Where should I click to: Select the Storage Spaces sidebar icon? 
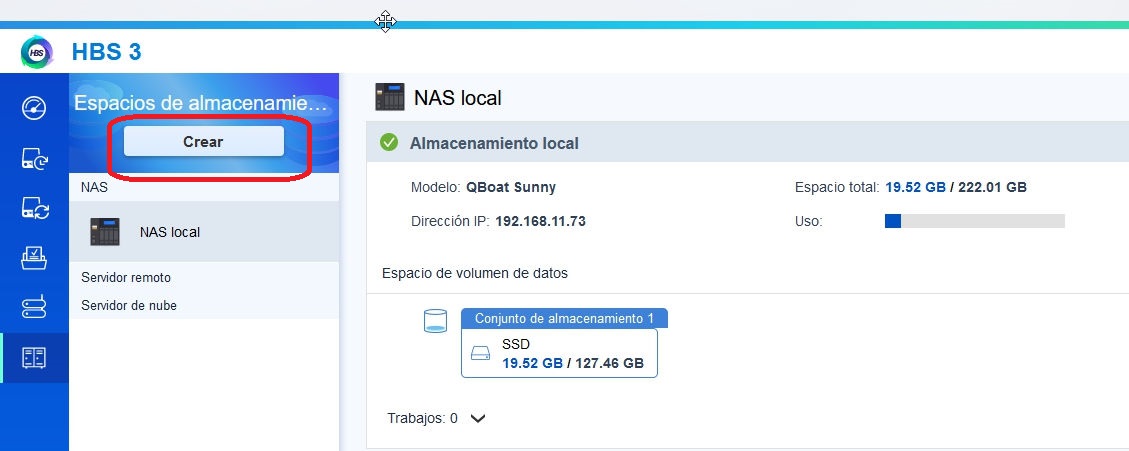tap(34, 357)
